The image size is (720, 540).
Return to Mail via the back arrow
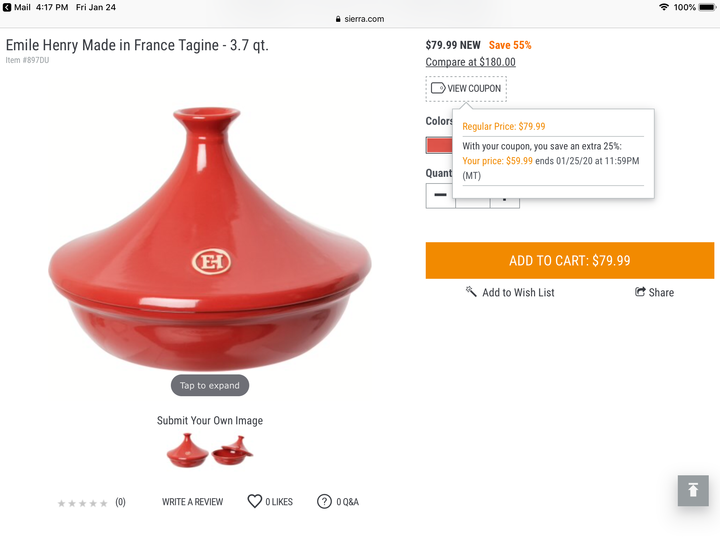(7, 7)
